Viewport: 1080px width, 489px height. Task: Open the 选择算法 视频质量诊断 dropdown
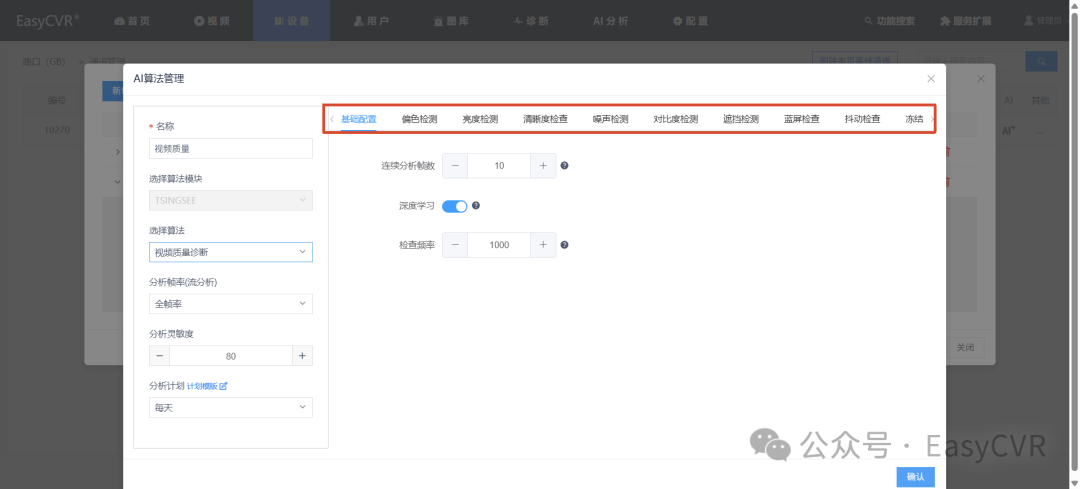(x=231, y=252)
